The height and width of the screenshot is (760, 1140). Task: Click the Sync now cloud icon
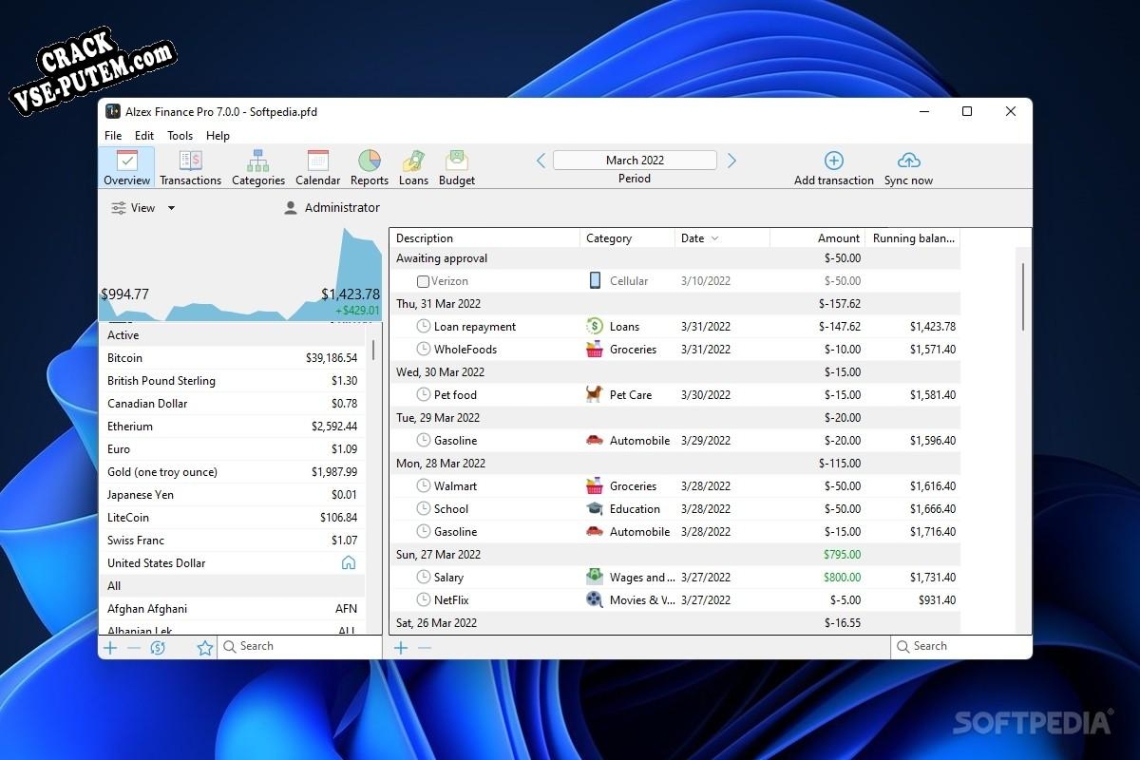[909, 160]
